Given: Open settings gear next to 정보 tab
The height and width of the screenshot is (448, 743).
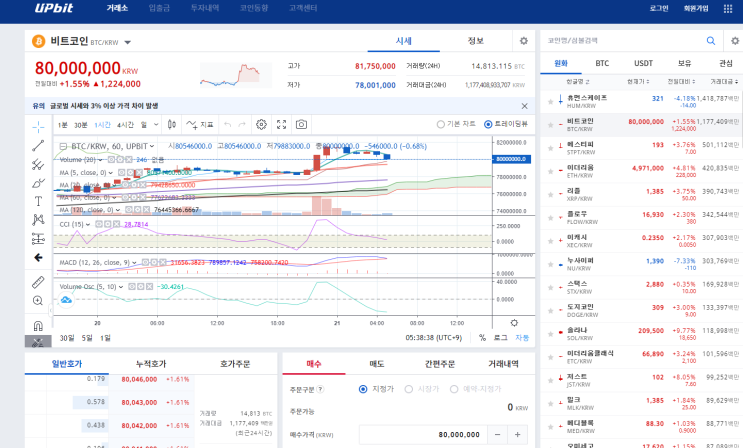Looking at the screenshot, I should tap(524, 41).
